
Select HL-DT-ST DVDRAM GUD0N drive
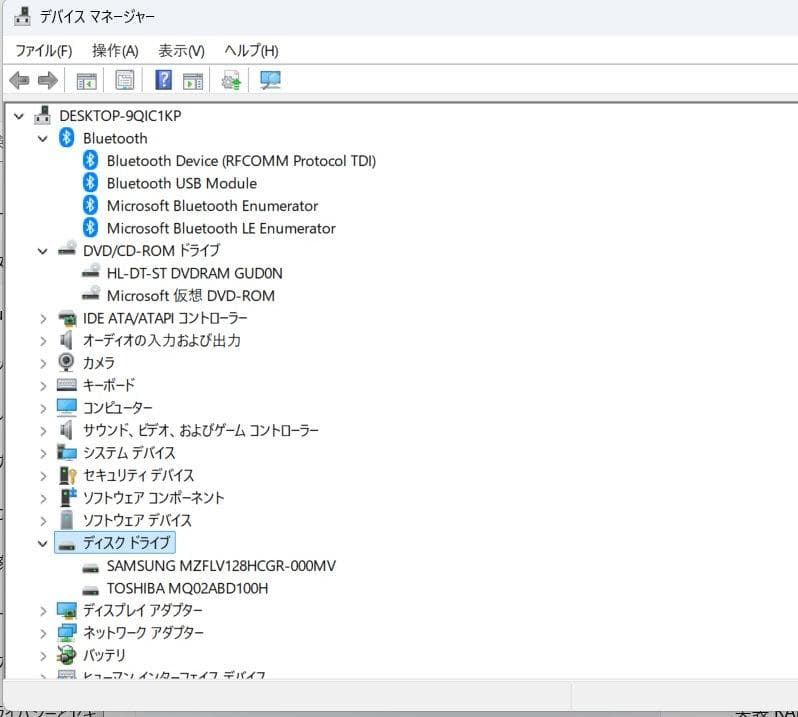point(194,273)
